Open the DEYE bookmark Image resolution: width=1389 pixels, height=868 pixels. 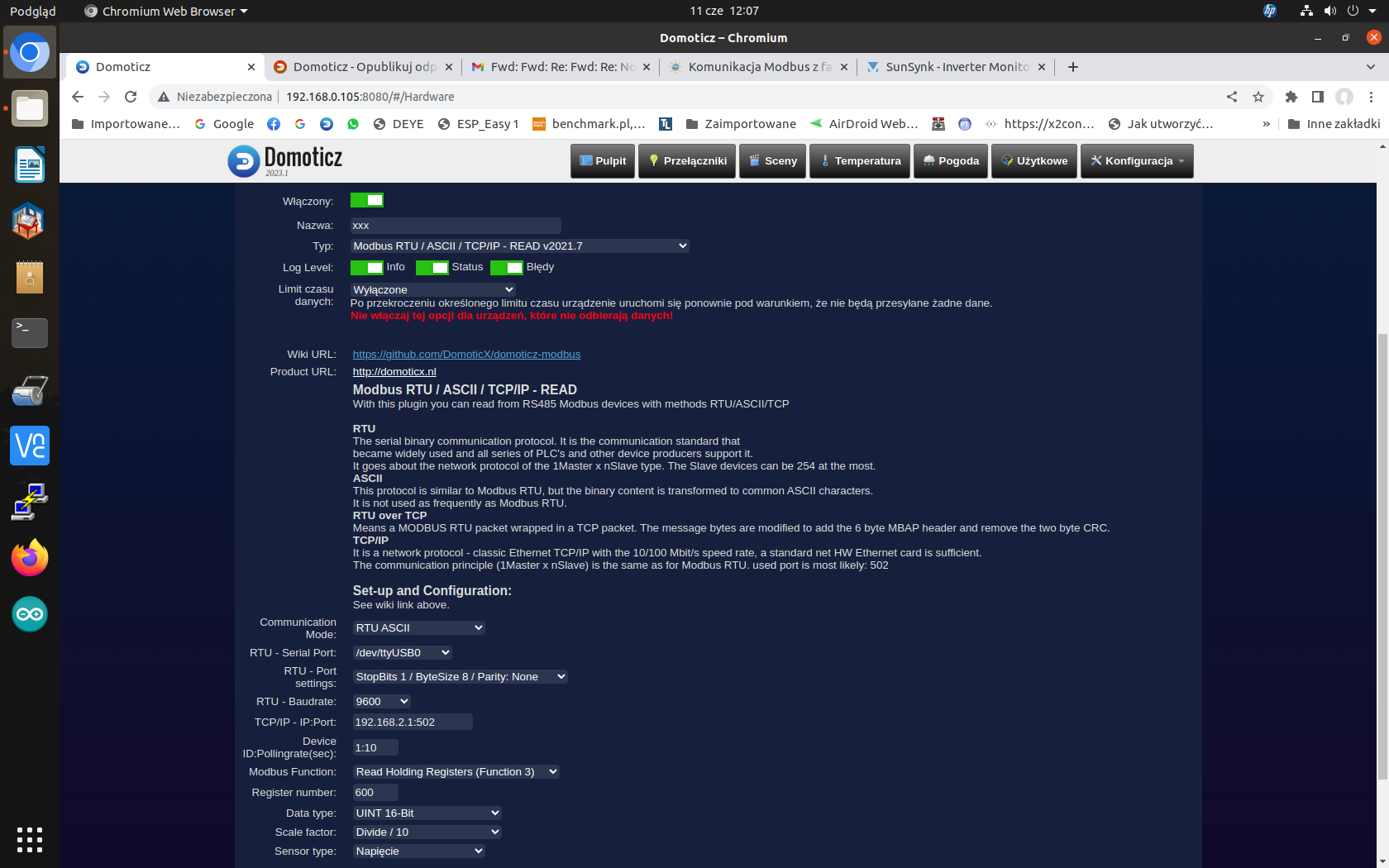399,124
